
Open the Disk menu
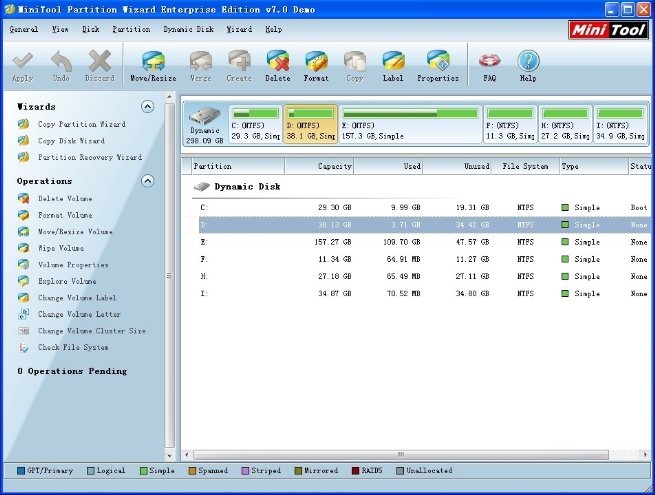click(91, 29)
